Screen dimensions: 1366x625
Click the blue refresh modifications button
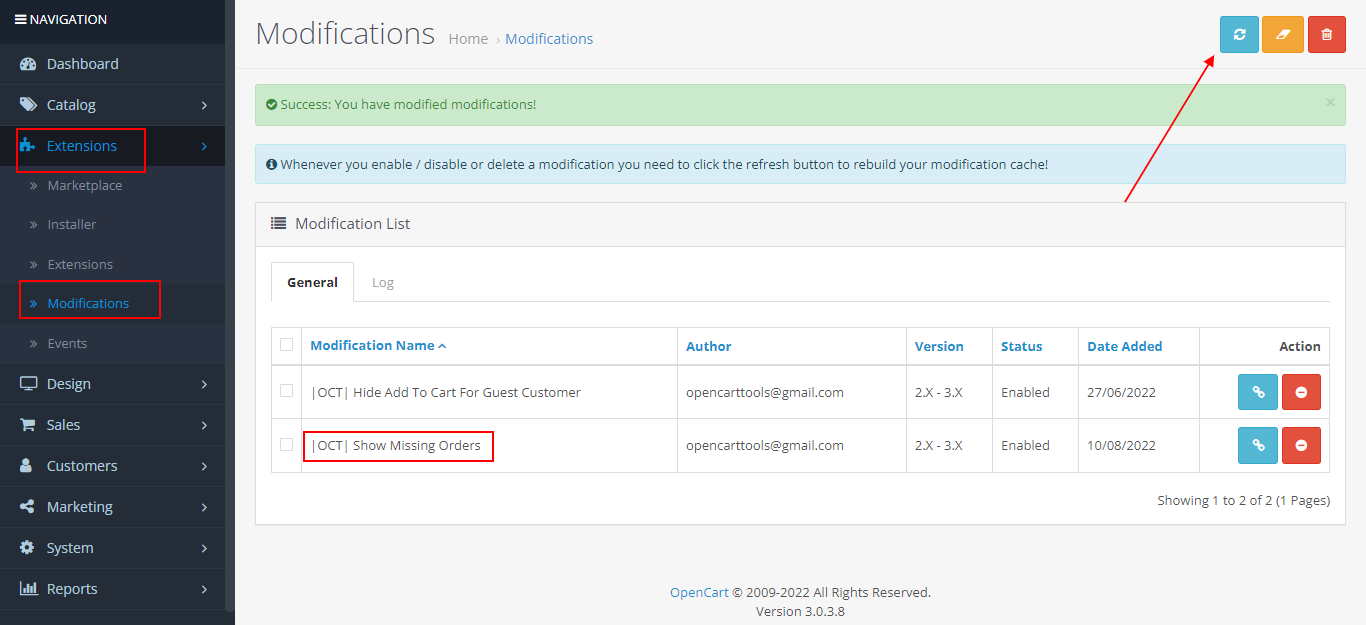coord(1239,34)
